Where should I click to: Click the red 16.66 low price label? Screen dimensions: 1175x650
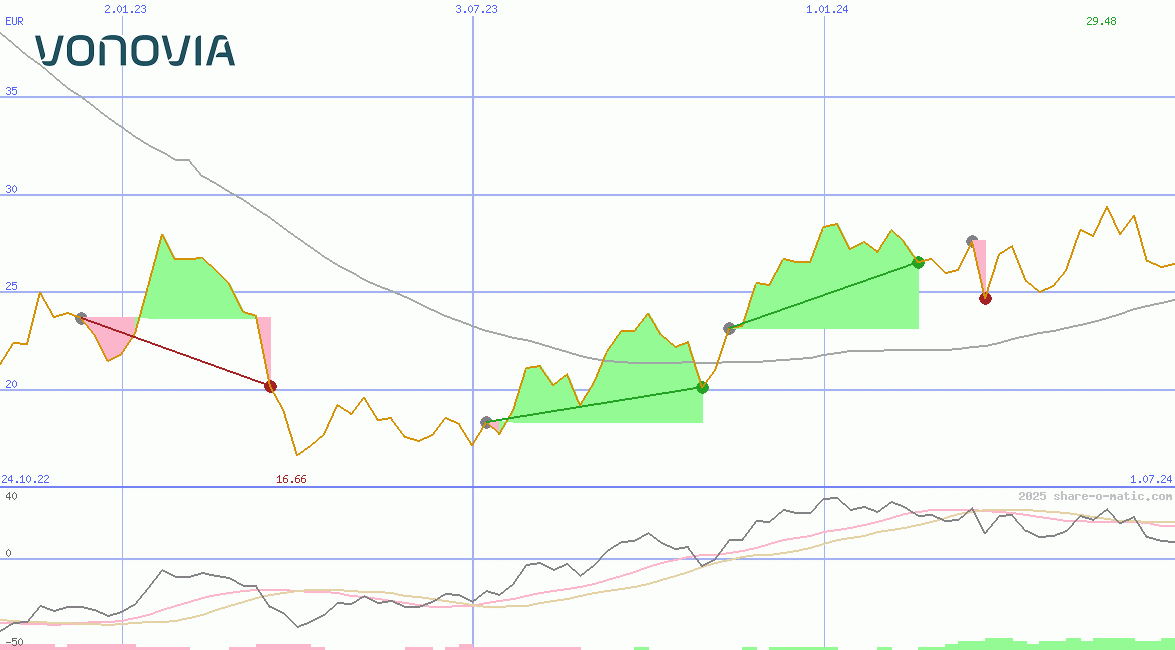pyautogui.click(x=291, y=479)
